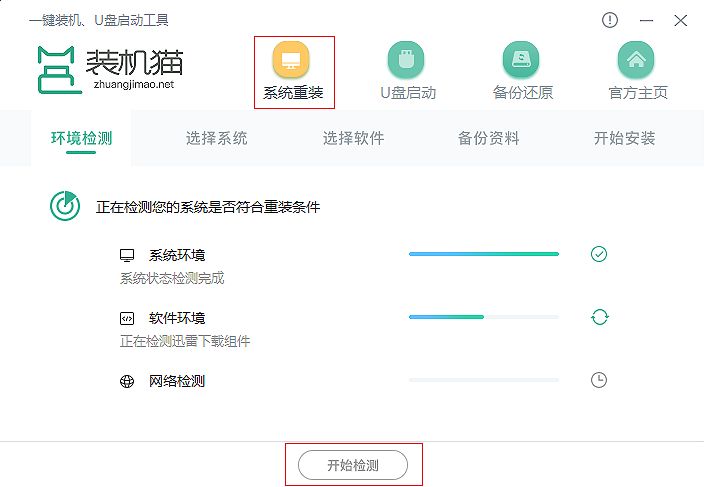707x487 pixels.
Task: Click the pending clock status icon
Action: tap(599, 380)
